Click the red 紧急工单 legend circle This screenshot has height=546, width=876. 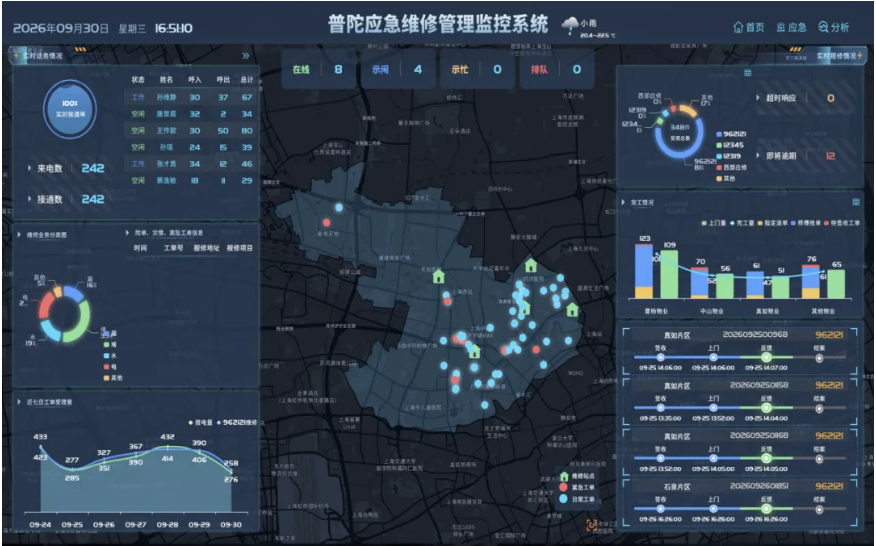(563, 487)
